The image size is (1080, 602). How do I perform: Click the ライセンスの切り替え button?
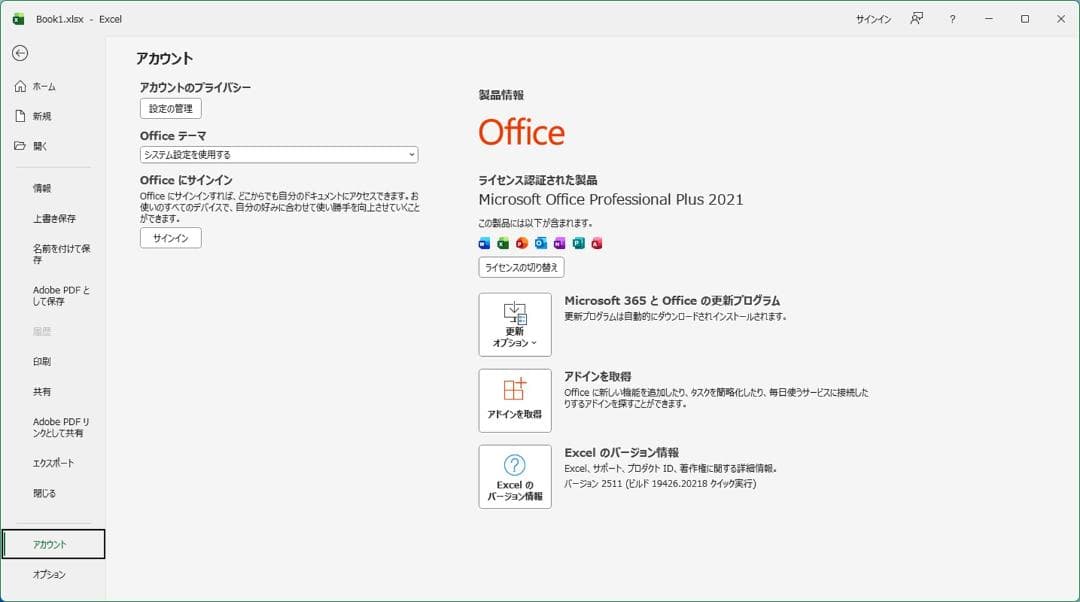pos(521,267)
